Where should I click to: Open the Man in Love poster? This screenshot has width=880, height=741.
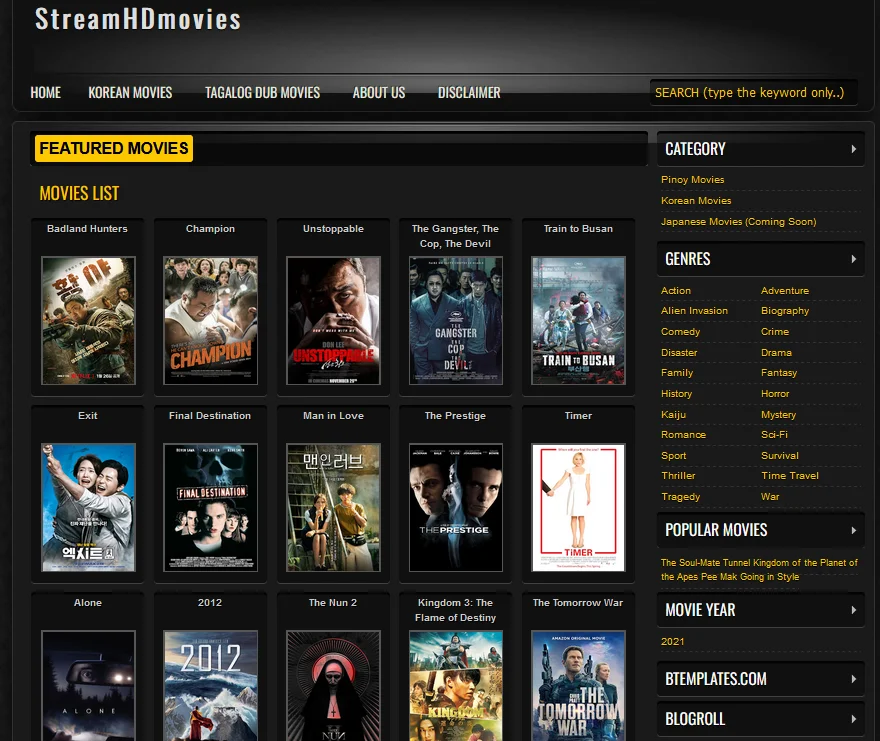tap(333, 507)
